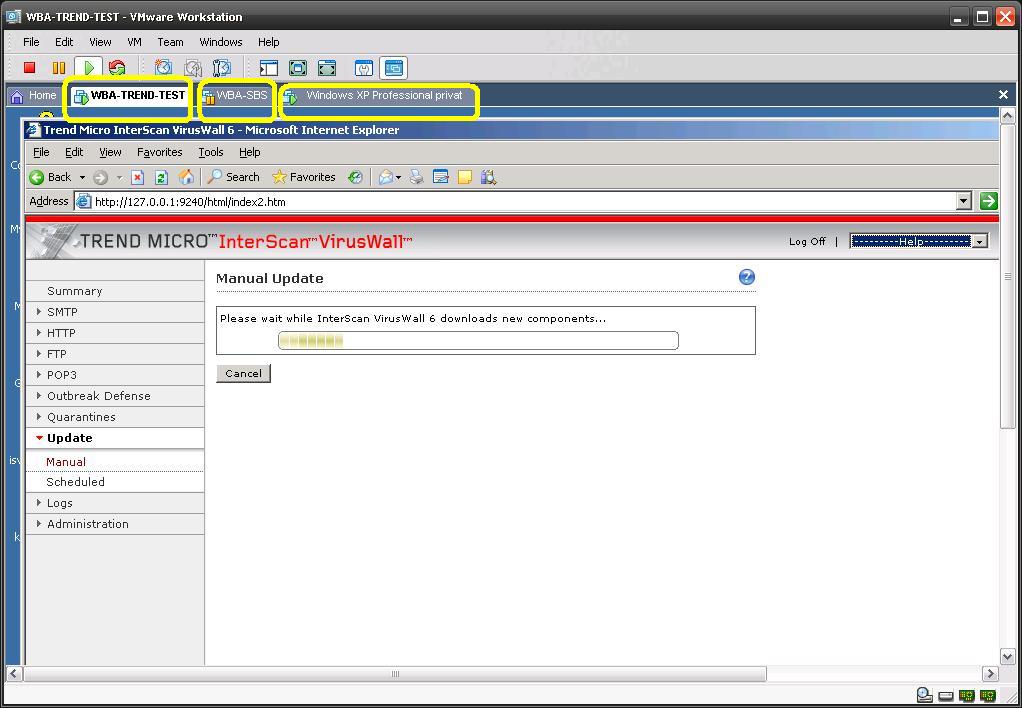Open the Tools menu in Internet Explorer
The width and height of the screenshot is (1022, 708).
tap(211, 152)
